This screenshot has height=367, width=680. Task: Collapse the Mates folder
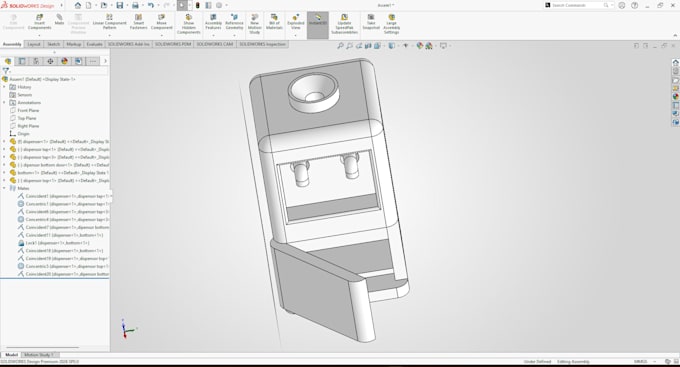[4, 188]
